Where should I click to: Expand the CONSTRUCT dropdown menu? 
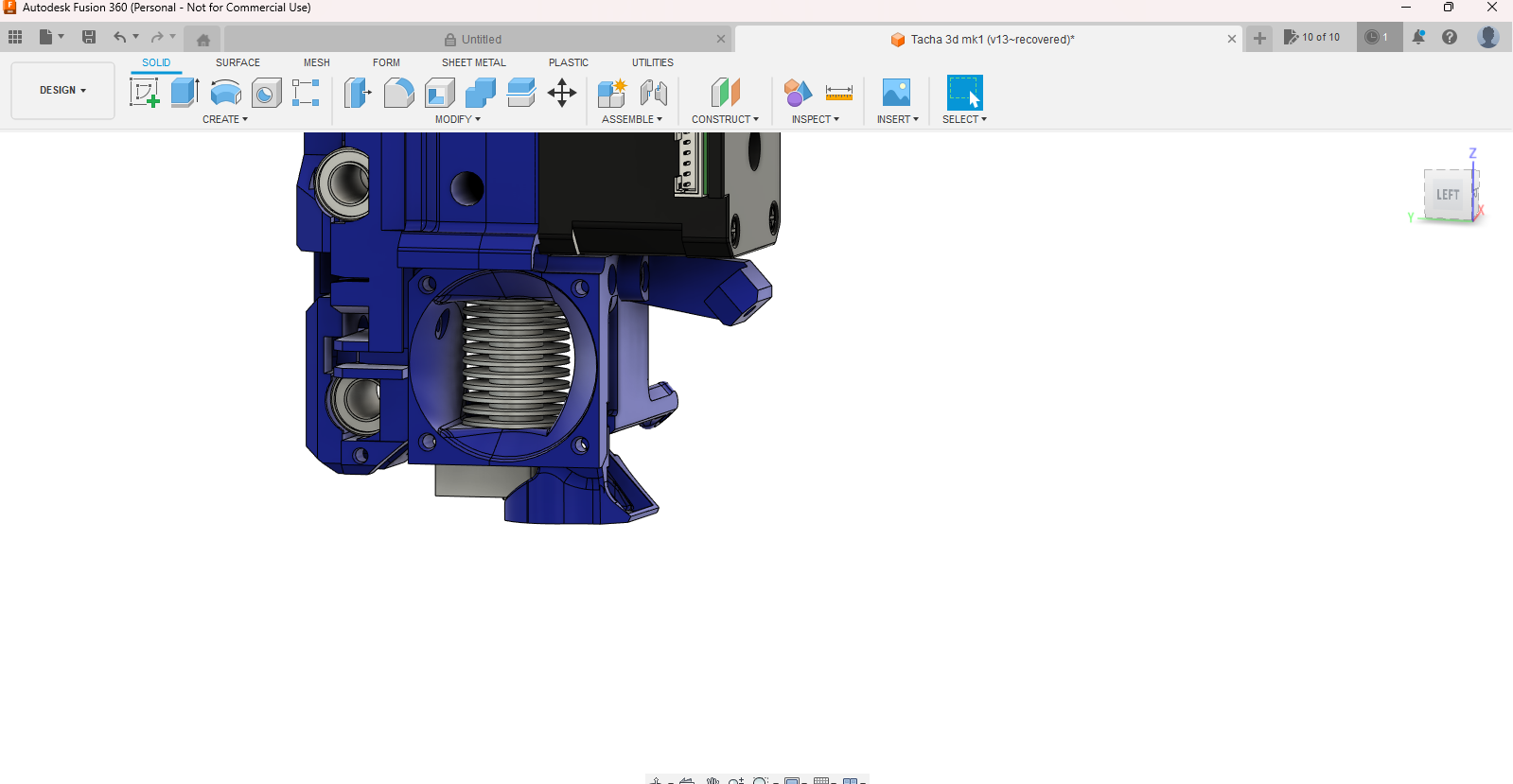click(x=725, y=120)
